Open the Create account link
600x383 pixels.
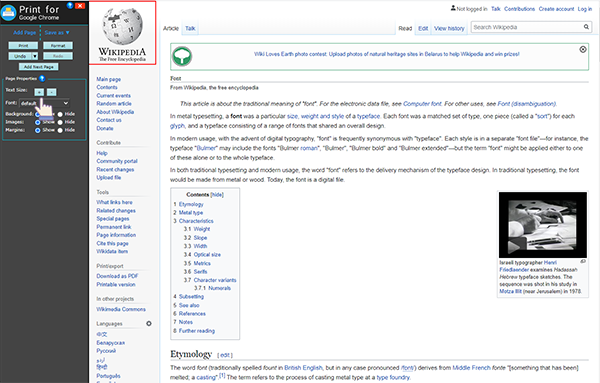(x=556, y=9)
